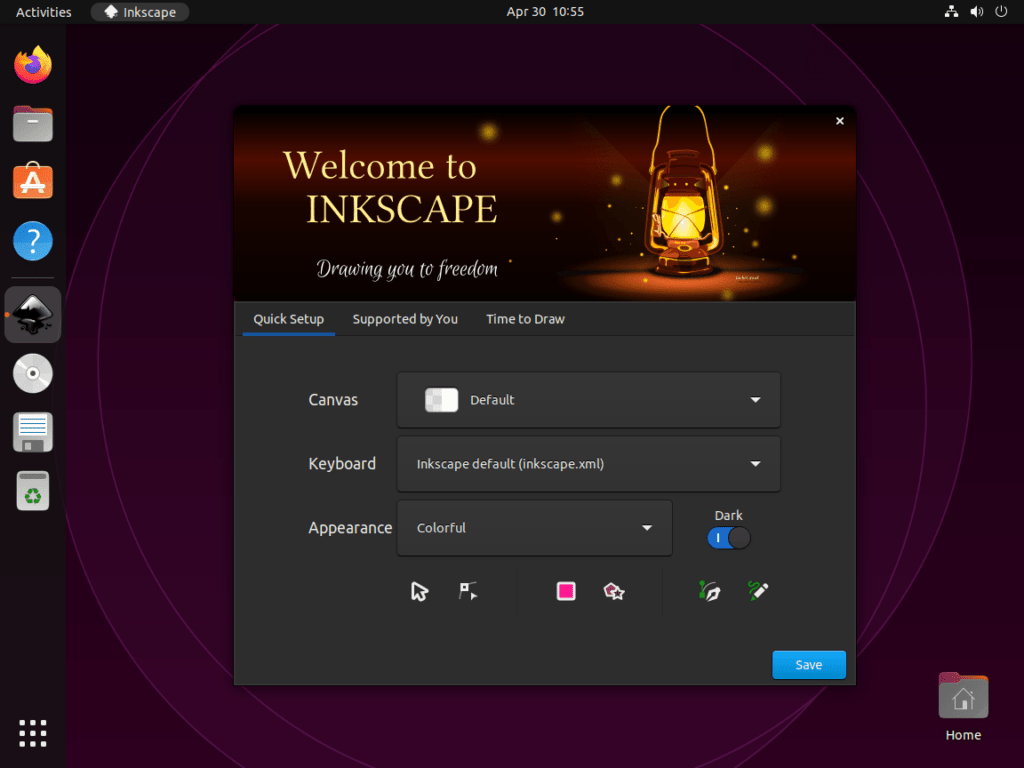Toggle the Dark appearance switch

[728, 537]
